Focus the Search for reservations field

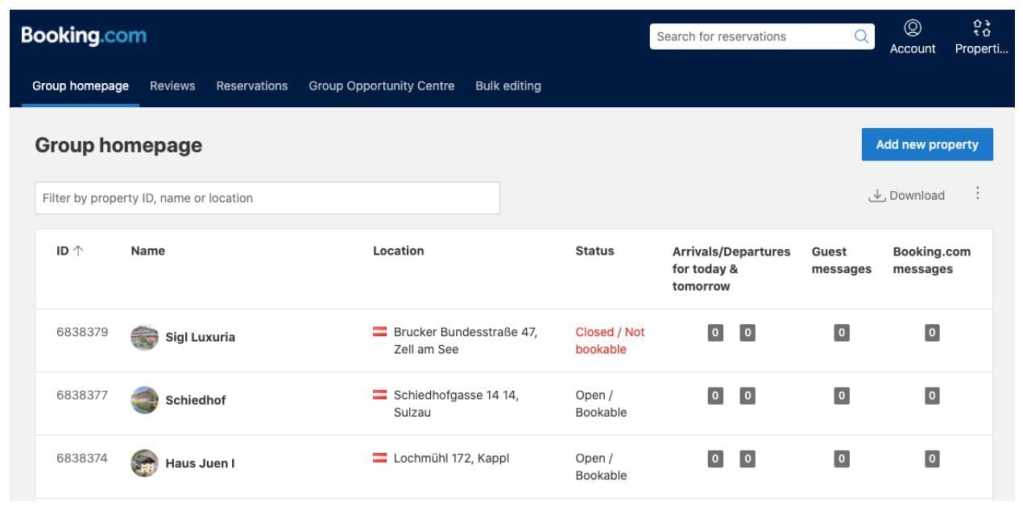point(750,37)
